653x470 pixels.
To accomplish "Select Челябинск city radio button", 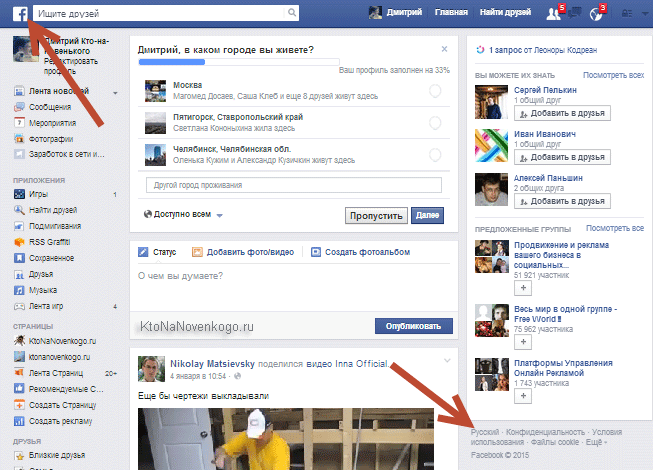I will click(435, 154).
